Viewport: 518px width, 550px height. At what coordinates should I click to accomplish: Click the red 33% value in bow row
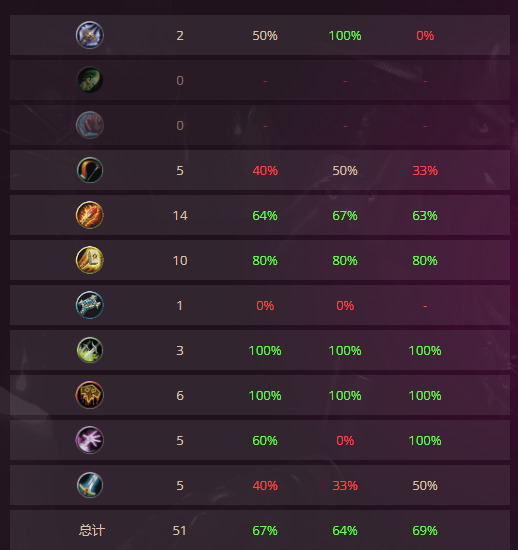pos(425,170)
